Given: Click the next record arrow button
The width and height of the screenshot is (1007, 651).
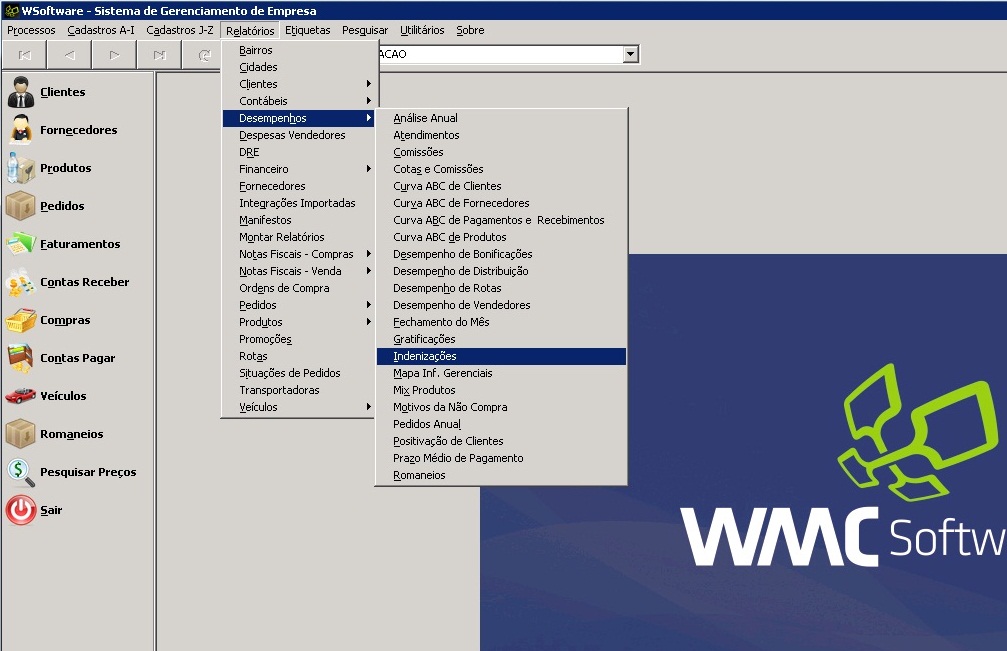Looking at the screenshot, I should point(115,55).
